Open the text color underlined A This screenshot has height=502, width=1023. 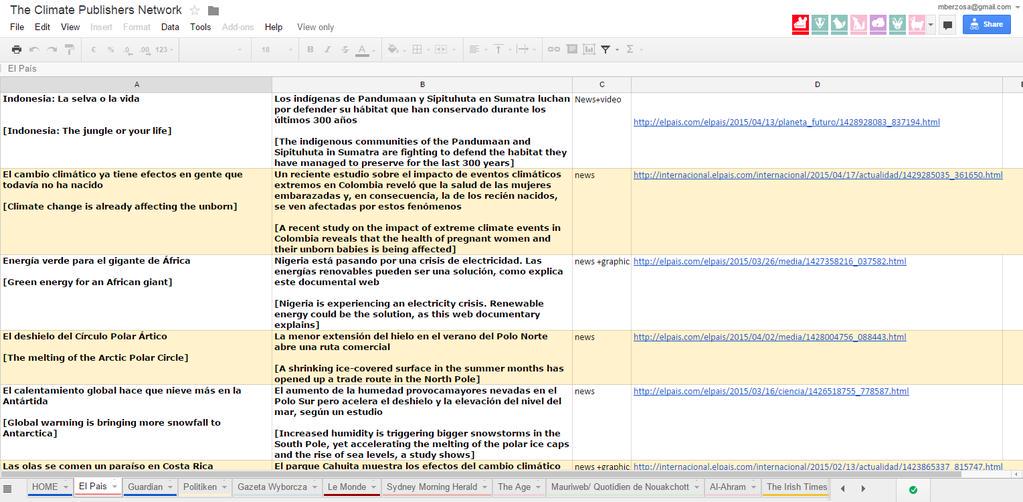pos(362,50)
